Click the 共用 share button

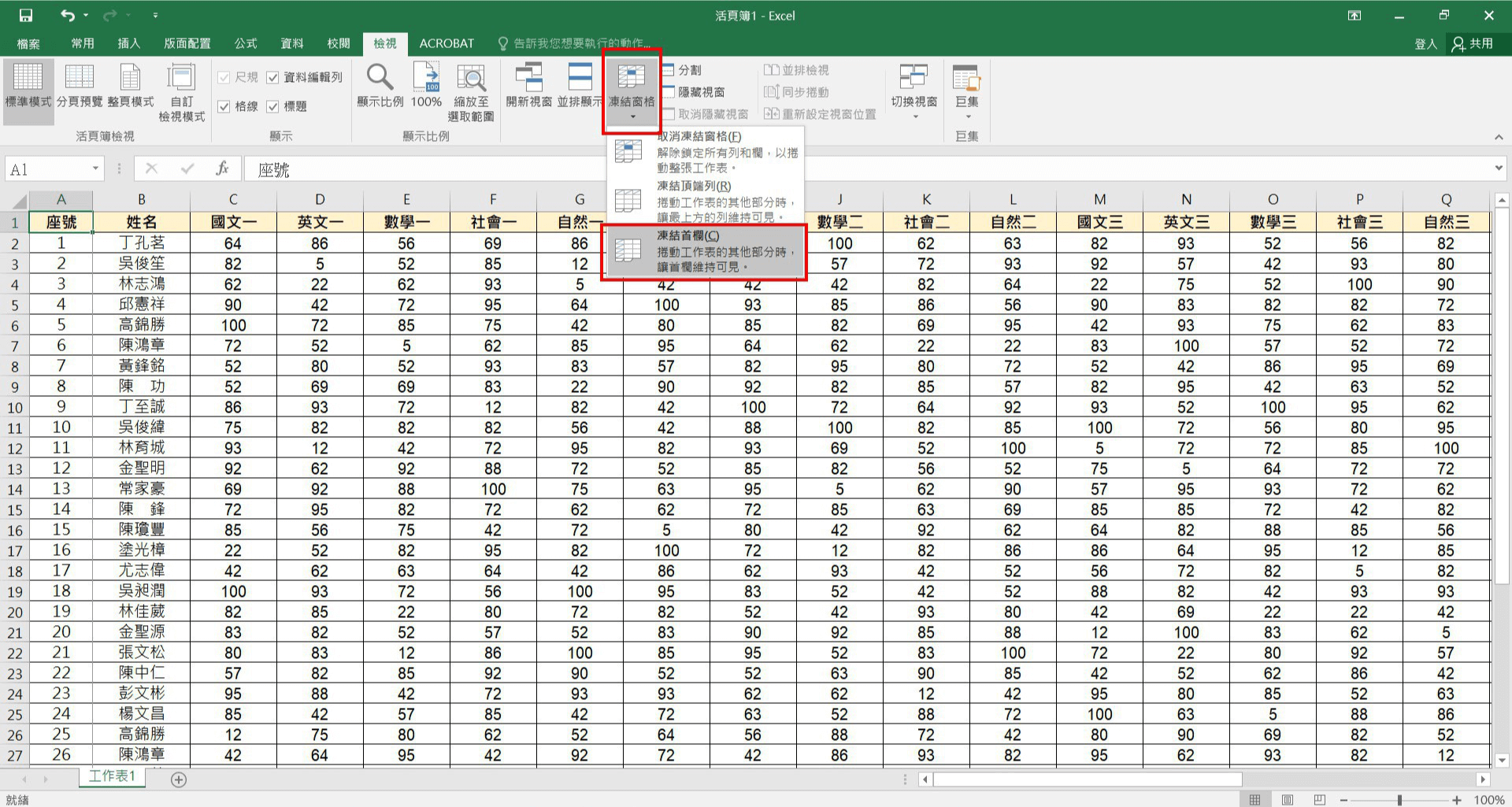[1473, 43]
